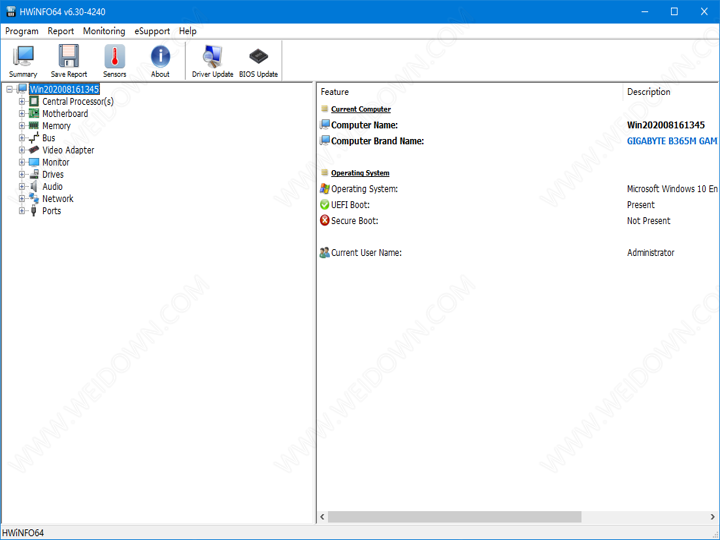This screenshot has height=540, width=720.
Task: Click the root computer icon in tree
Action: point(22,89)
